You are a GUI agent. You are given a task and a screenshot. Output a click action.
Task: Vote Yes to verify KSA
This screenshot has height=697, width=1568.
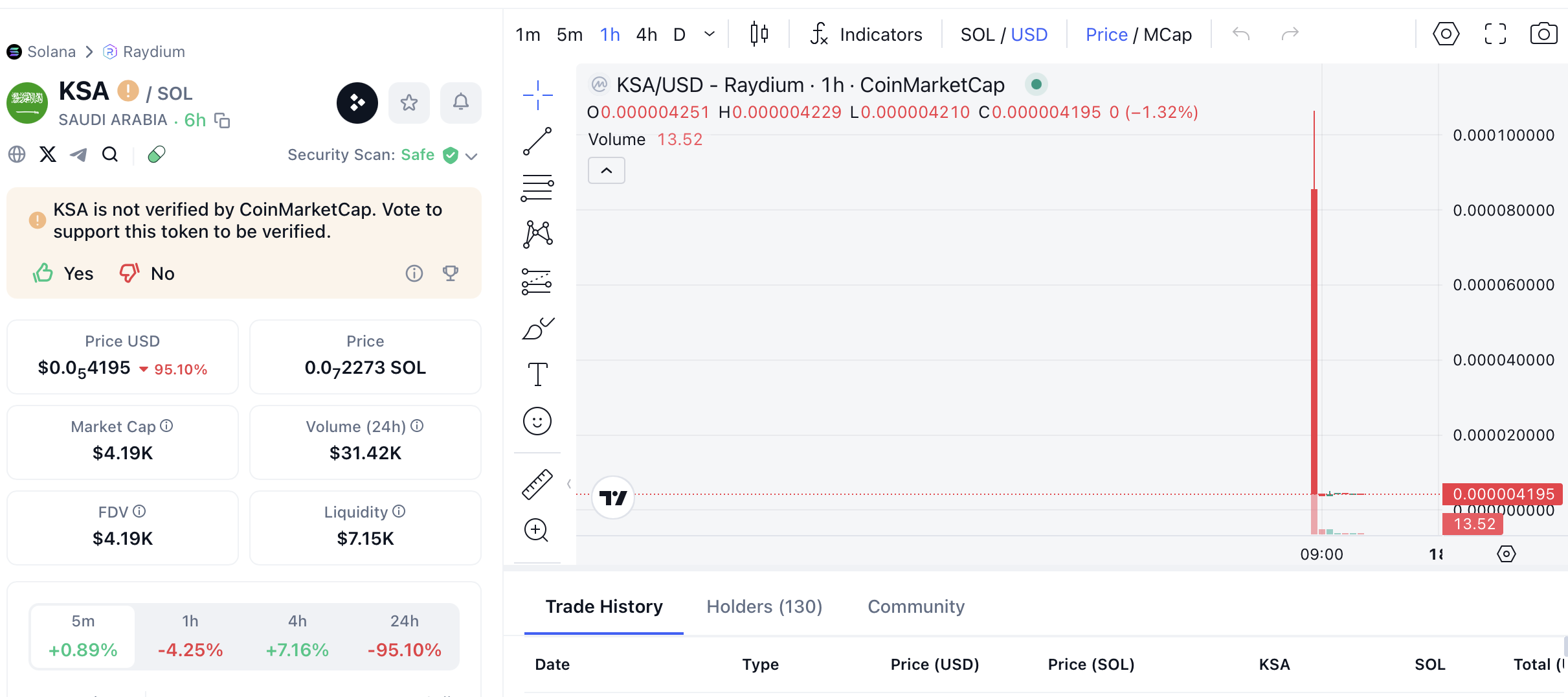[x=63, y=273]
